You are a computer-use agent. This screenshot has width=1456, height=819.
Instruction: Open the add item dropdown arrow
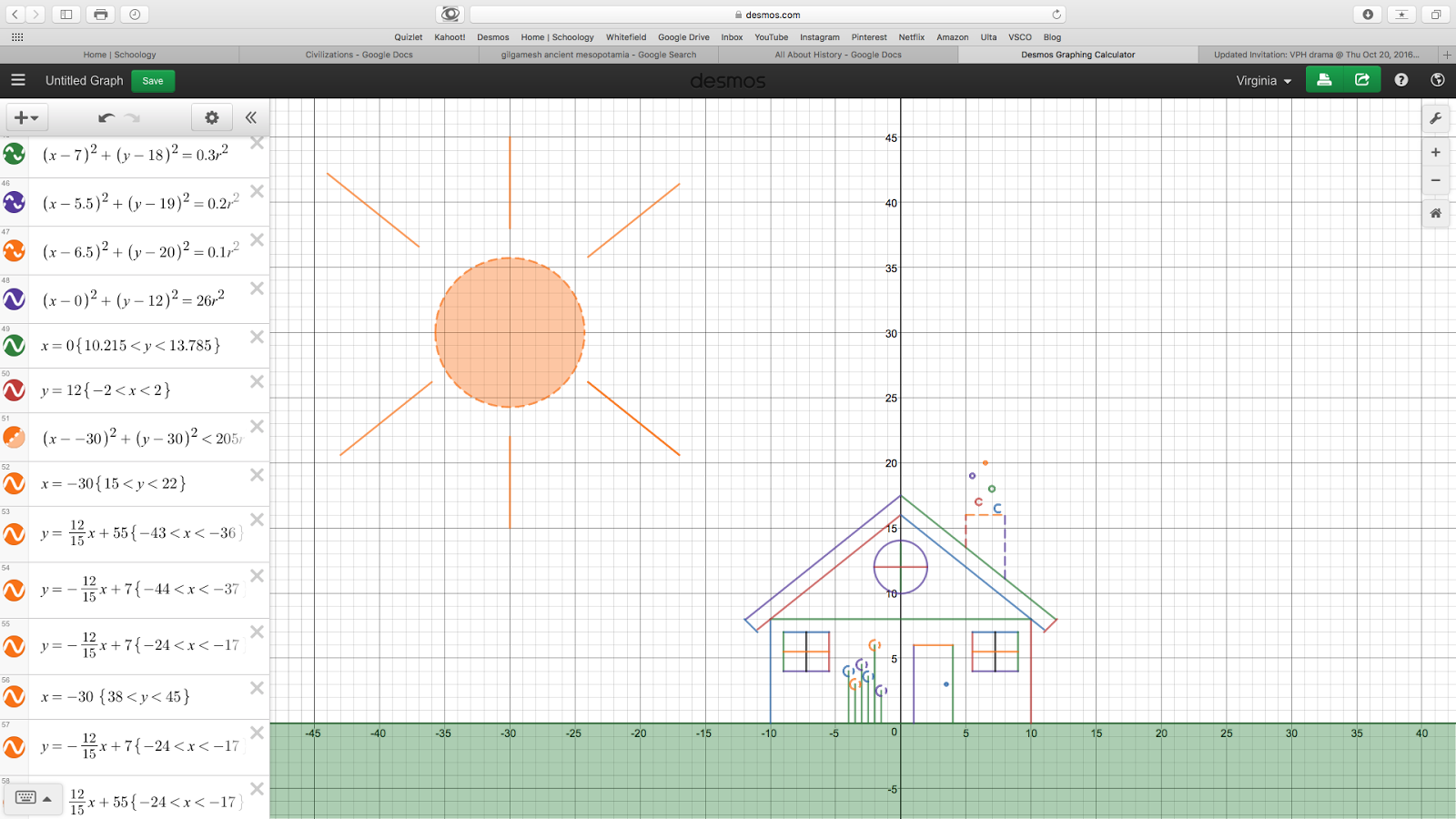(x=37, y=117)
